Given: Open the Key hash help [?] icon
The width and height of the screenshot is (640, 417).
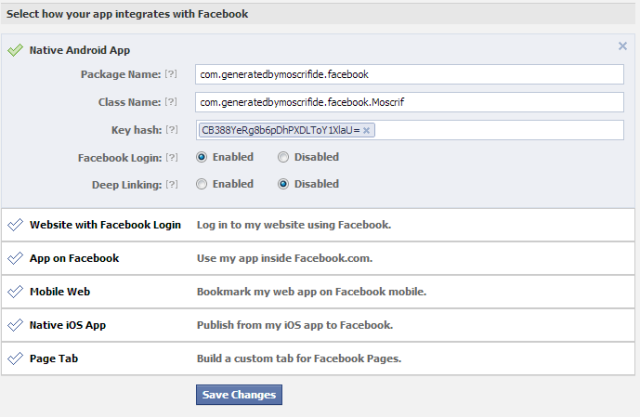Looking at the screenshot, I should 172,130.
